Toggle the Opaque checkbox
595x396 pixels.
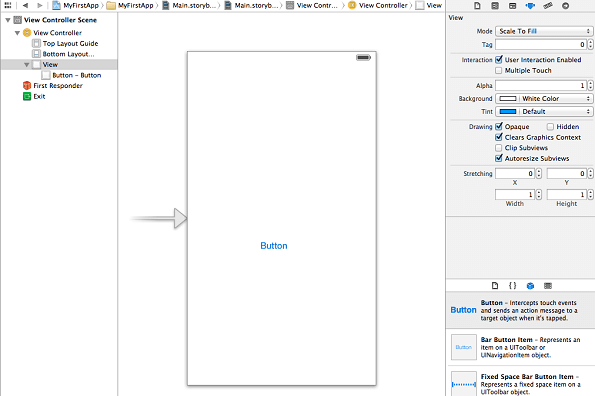[x=499, y=126]
